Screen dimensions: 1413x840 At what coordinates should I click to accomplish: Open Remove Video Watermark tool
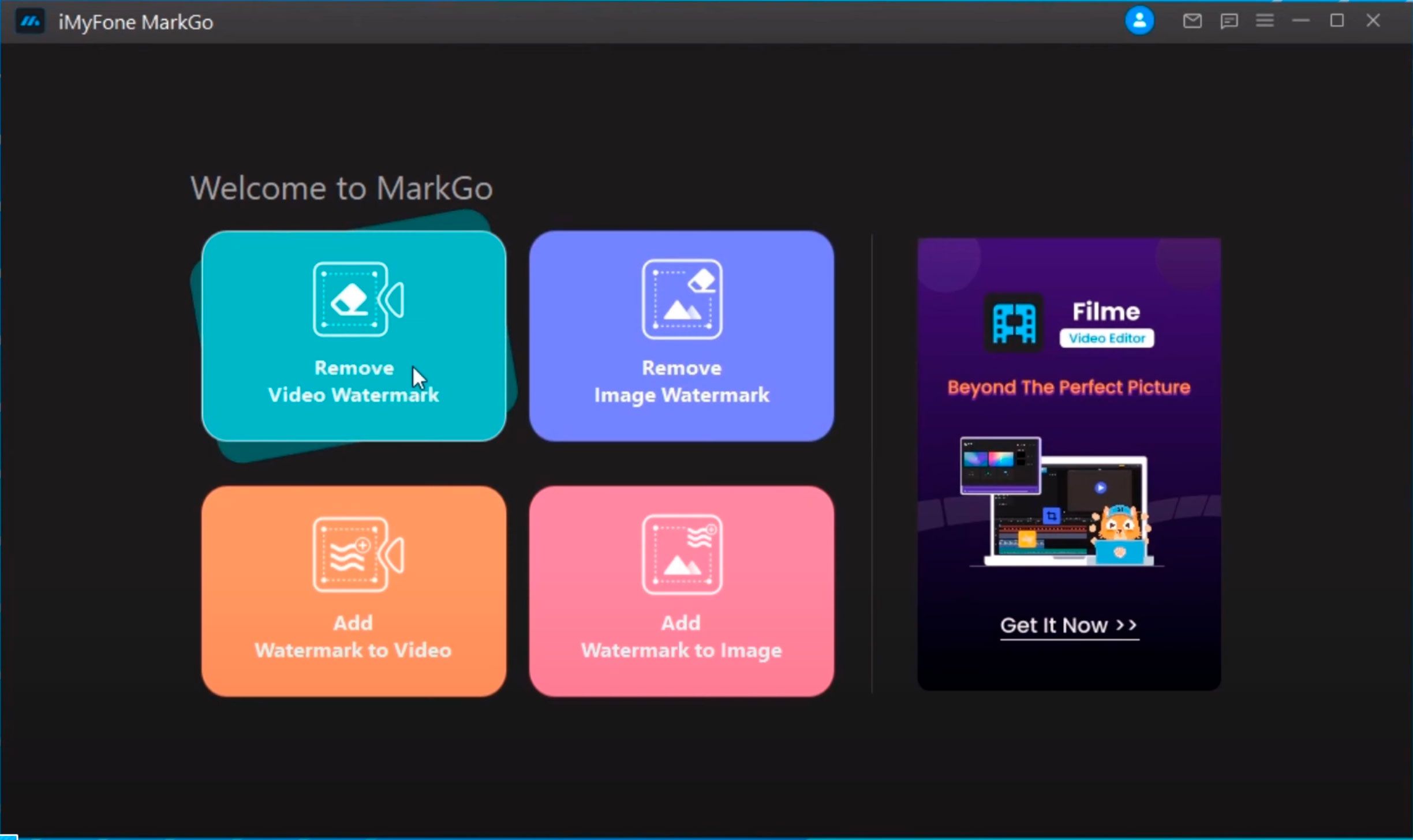point(353,335)
